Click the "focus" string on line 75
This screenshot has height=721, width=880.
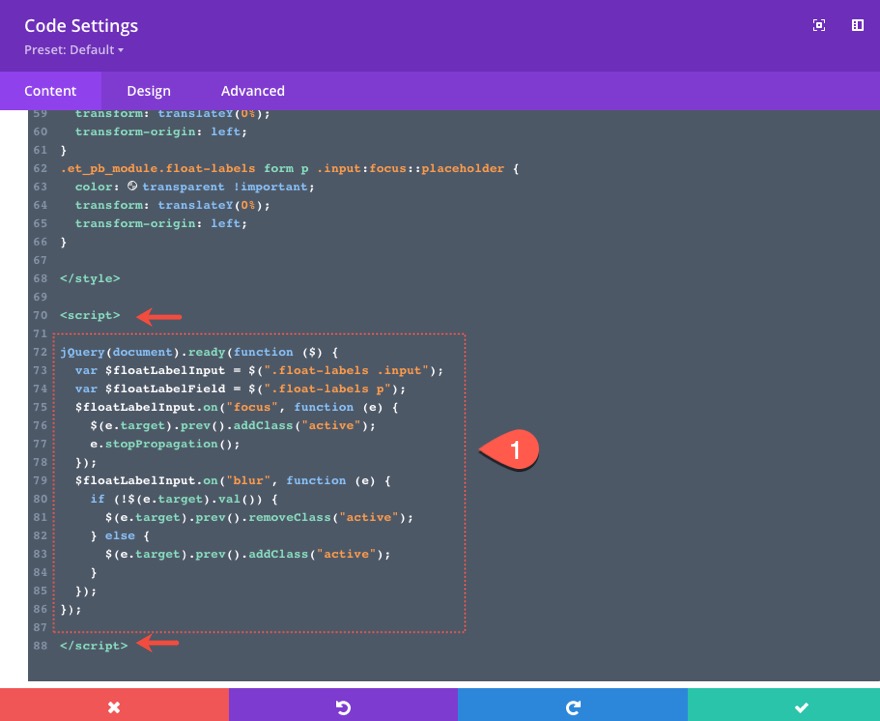pyautogui.click(x=252, y=407)
